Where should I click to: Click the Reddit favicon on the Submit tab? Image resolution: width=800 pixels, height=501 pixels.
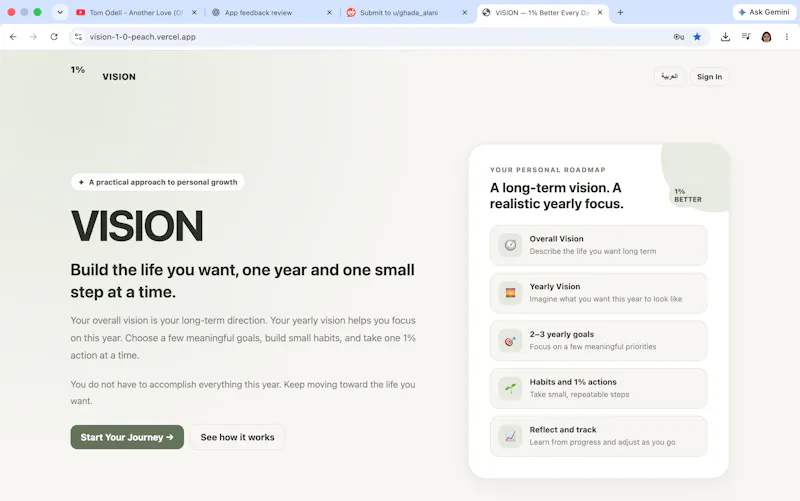tap(351, 12)
